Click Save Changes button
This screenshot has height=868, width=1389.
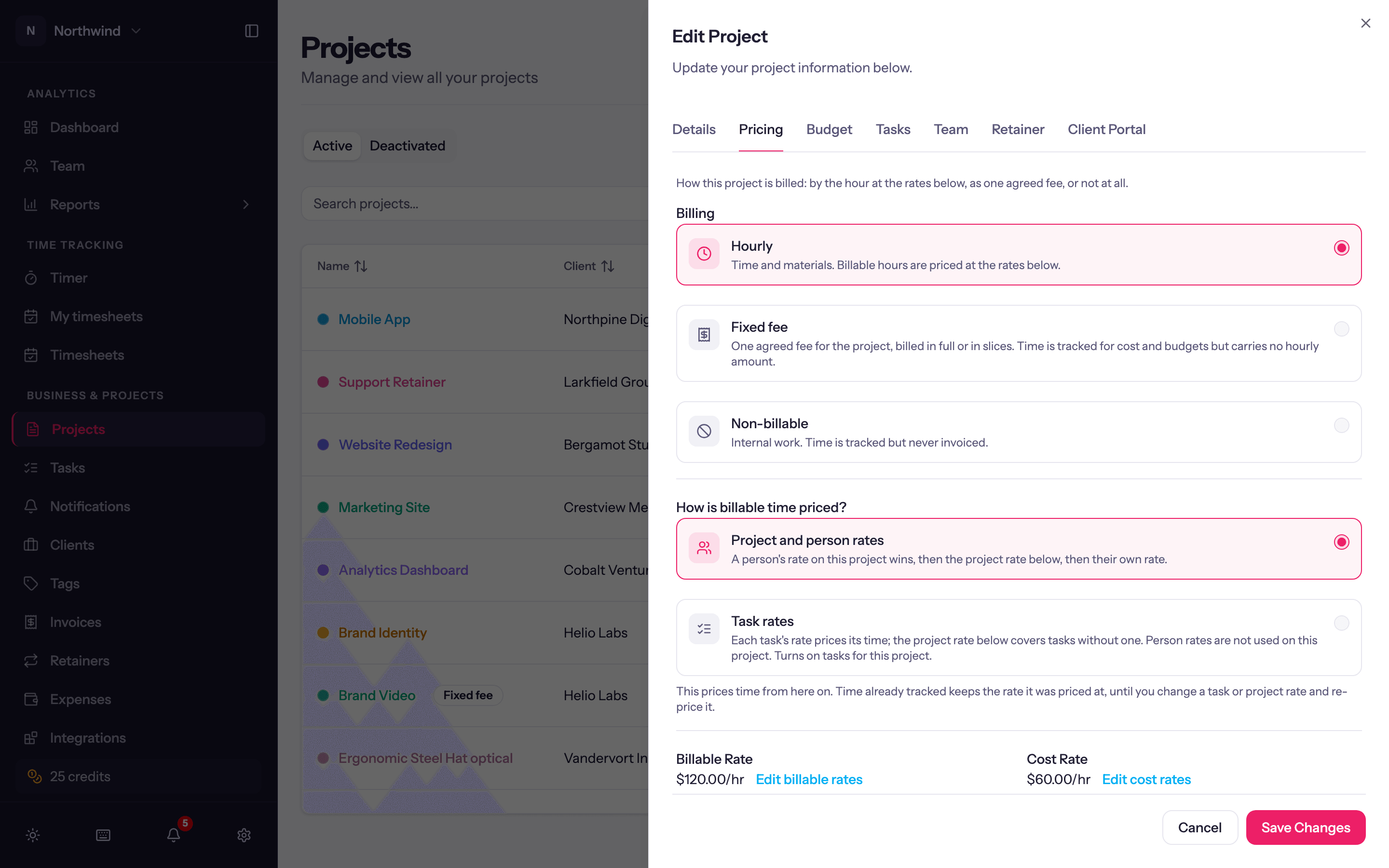click(x=1305, y=827)
